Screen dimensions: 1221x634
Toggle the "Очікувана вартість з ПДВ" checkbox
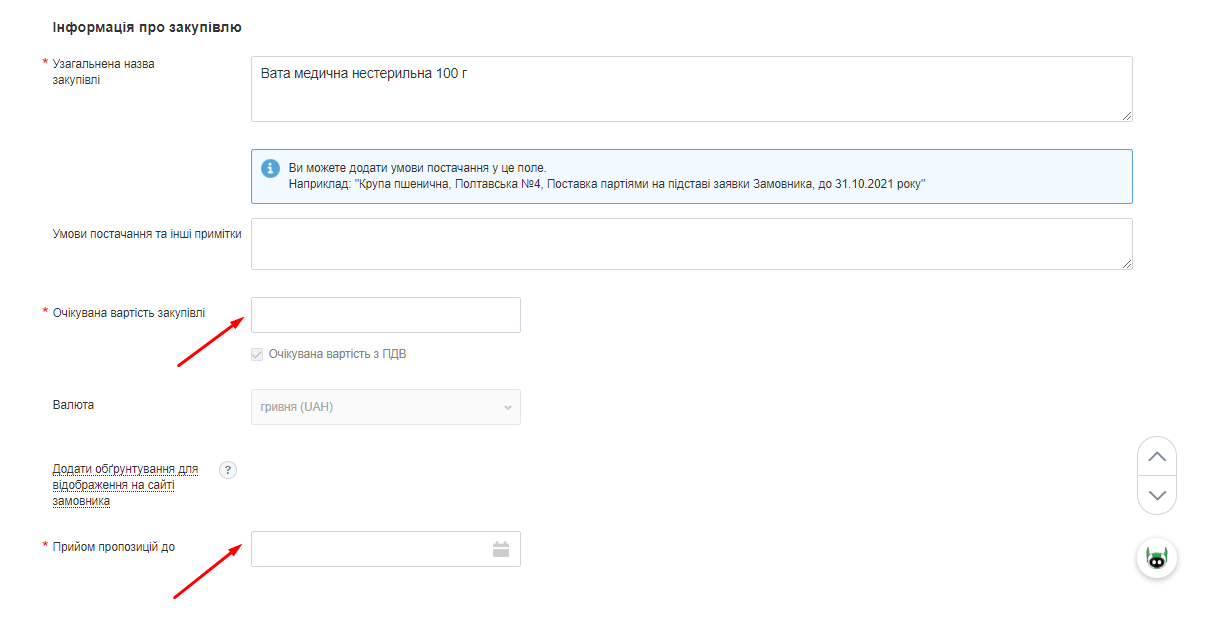(258, 354)
